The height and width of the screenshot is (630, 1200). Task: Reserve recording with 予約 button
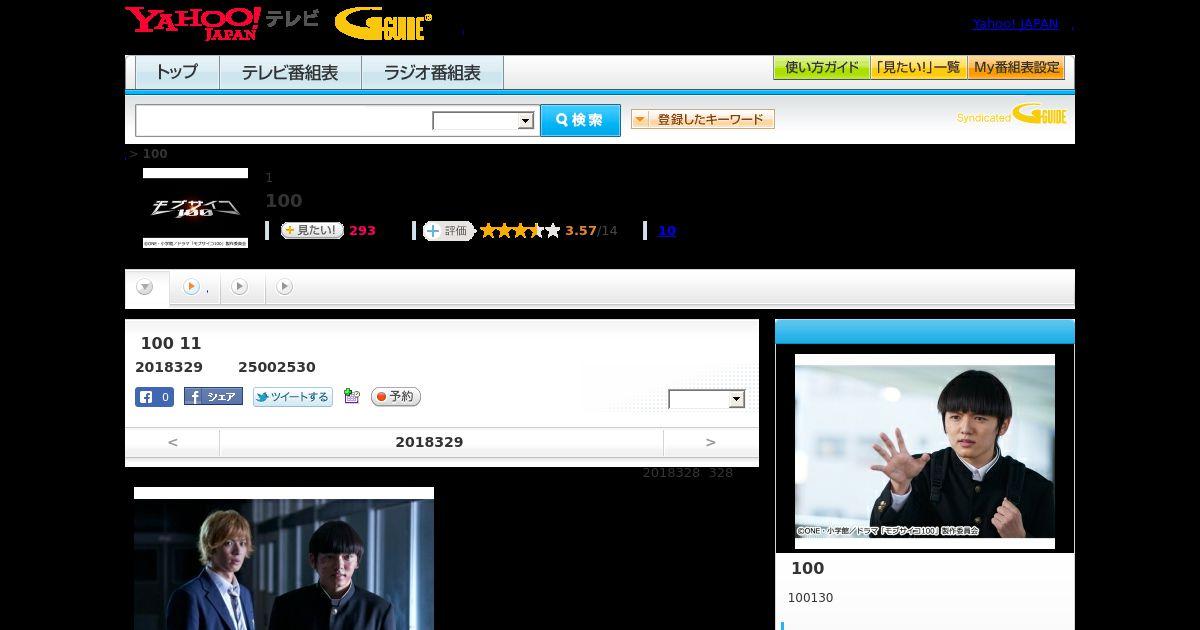click(x=396, y=397)
